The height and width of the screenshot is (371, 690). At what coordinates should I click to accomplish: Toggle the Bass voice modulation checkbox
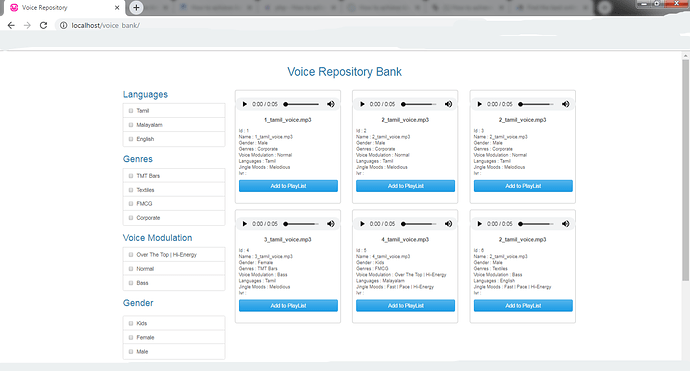click(131, 283)
